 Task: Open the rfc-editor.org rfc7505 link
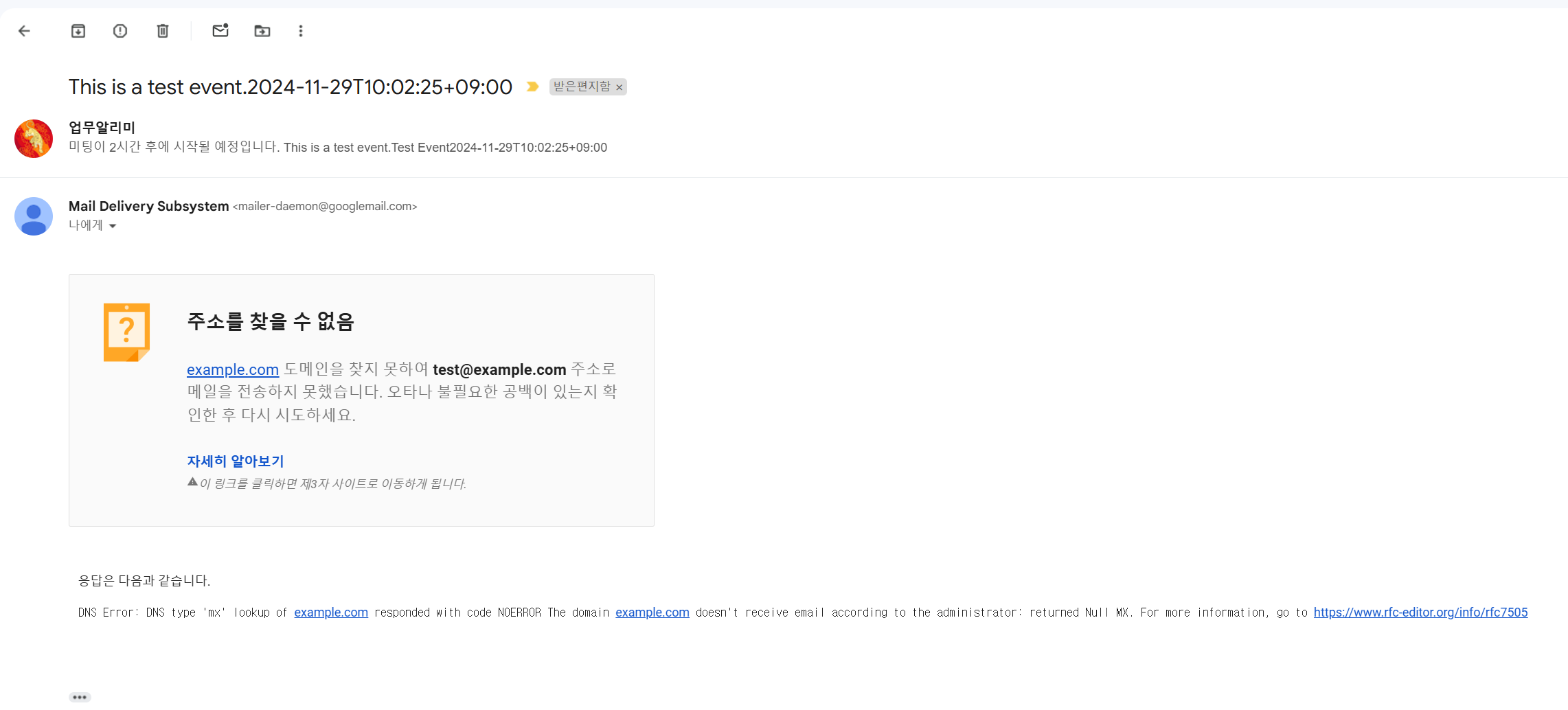(x=1421, y=612)
